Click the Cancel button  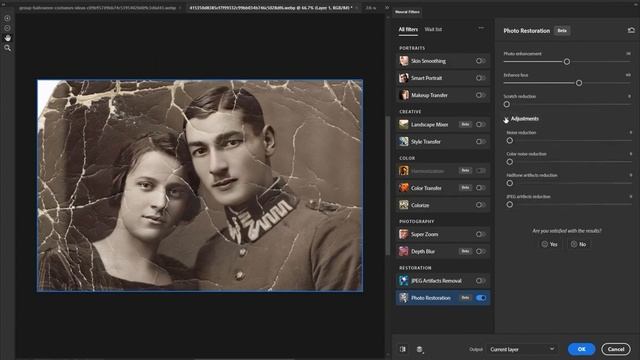coord(616,349)
